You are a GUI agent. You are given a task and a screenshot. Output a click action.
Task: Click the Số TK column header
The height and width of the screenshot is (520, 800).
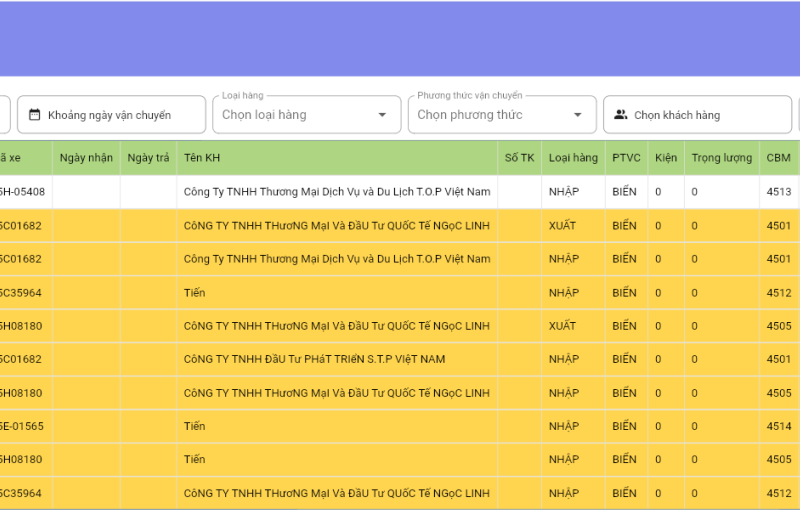519,158
